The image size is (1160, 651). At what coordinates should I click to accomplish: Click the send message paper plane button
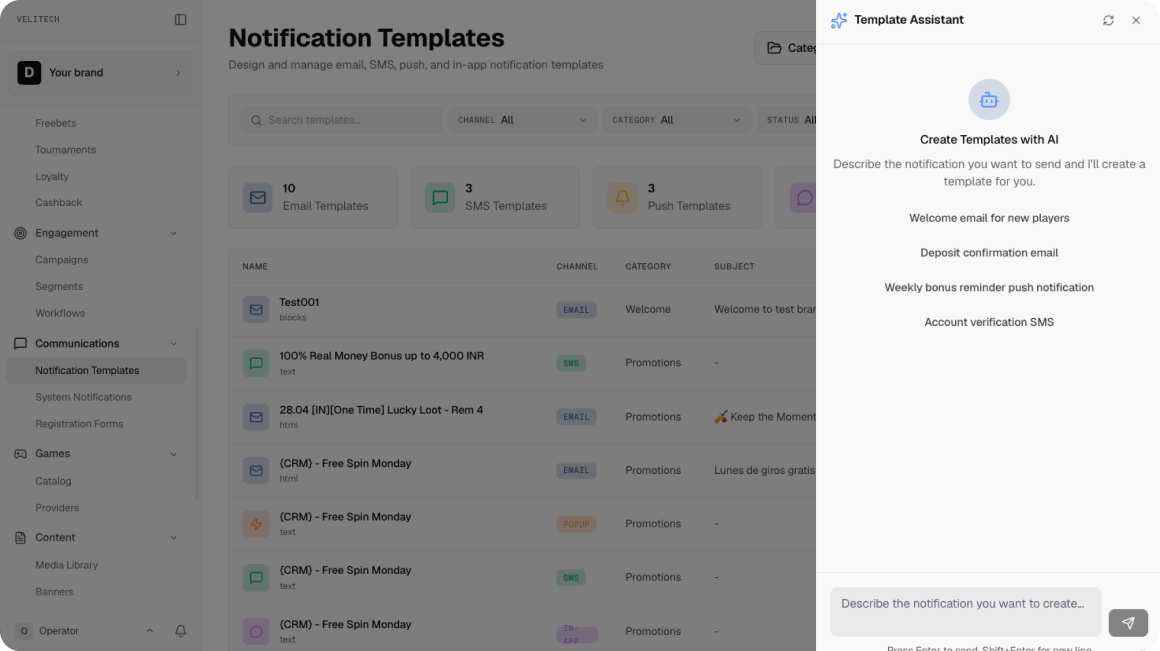tap(1128, 623)
